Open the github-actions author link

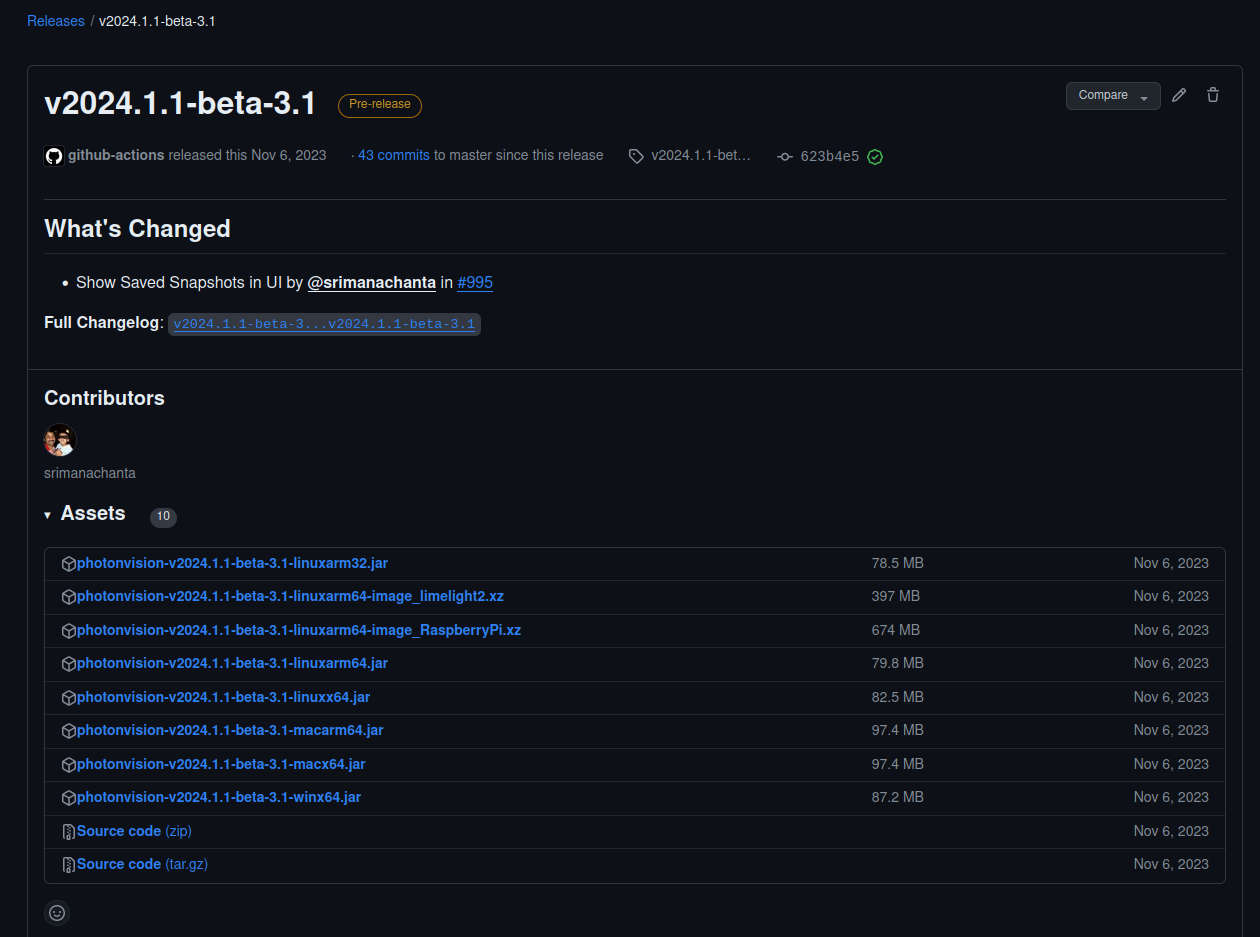pyautogui.click(x=116, y=155)
